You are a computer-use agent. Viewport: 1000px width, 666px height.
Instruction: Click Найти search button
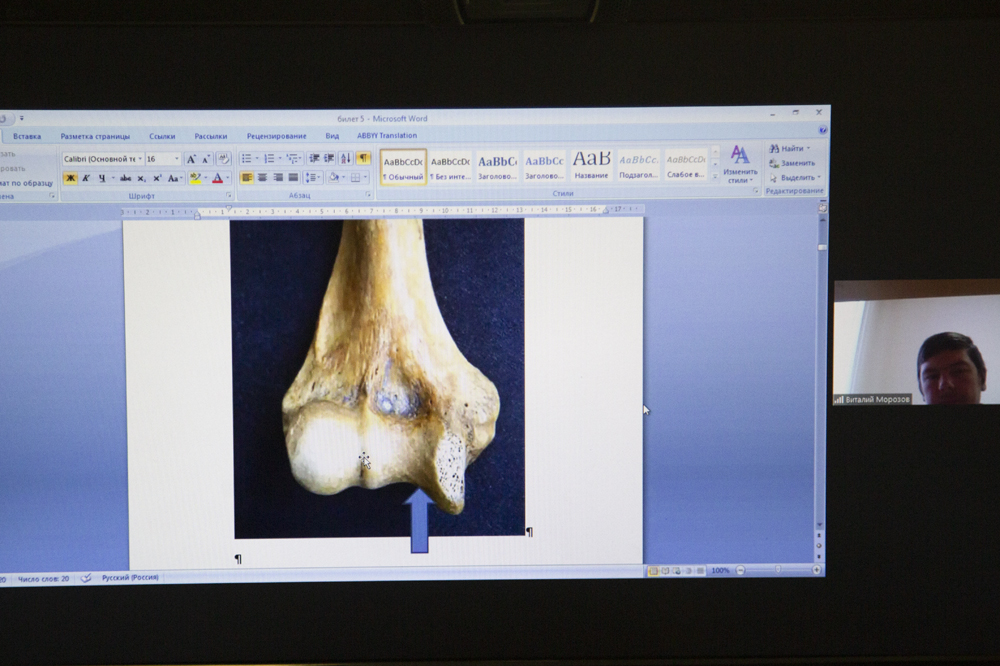(x=790, y=149)
